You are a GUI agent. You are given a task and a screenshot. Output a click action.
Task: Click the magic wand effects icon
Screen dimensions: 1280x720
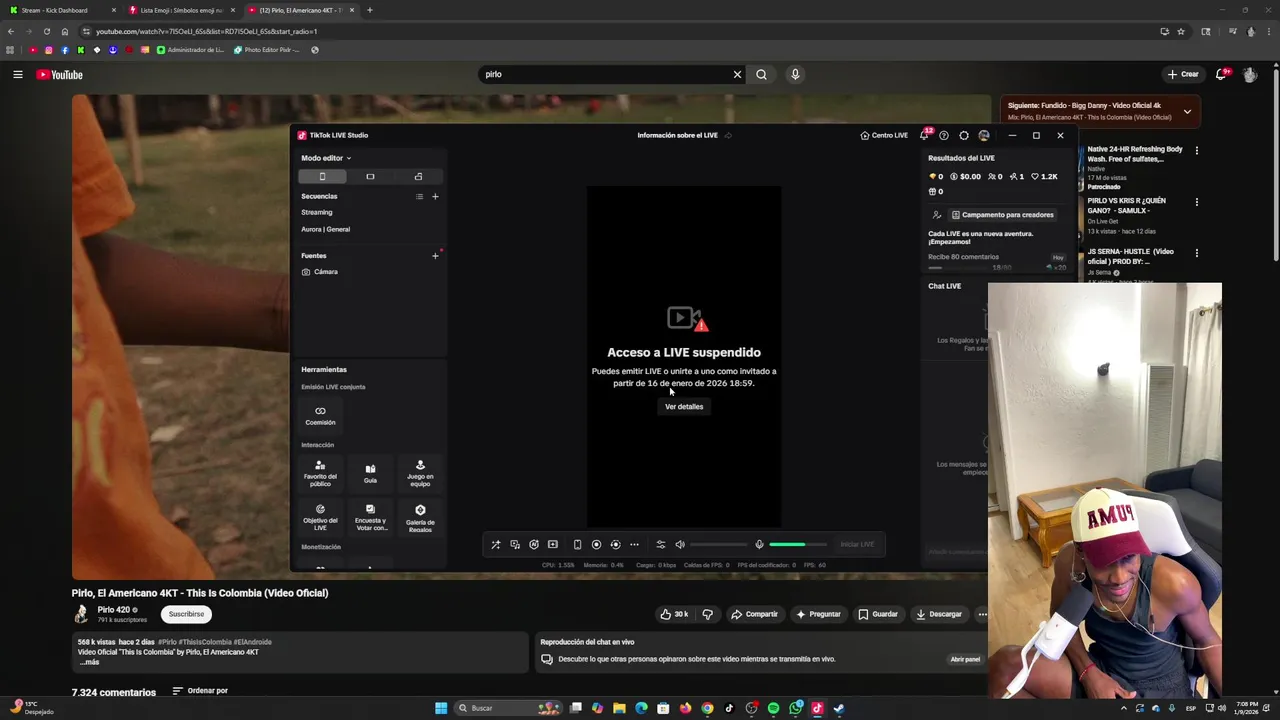point(495,545)
